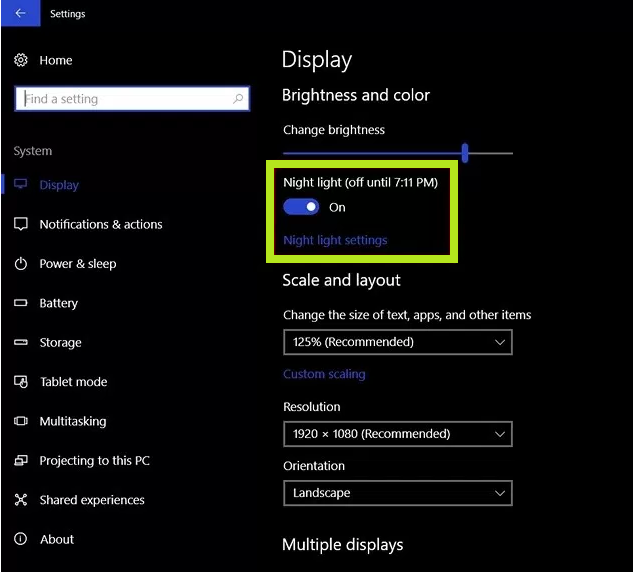Click "Change the size of text, apps" label
This screenshot has width=633, height=574.
(x=407, y=315)
